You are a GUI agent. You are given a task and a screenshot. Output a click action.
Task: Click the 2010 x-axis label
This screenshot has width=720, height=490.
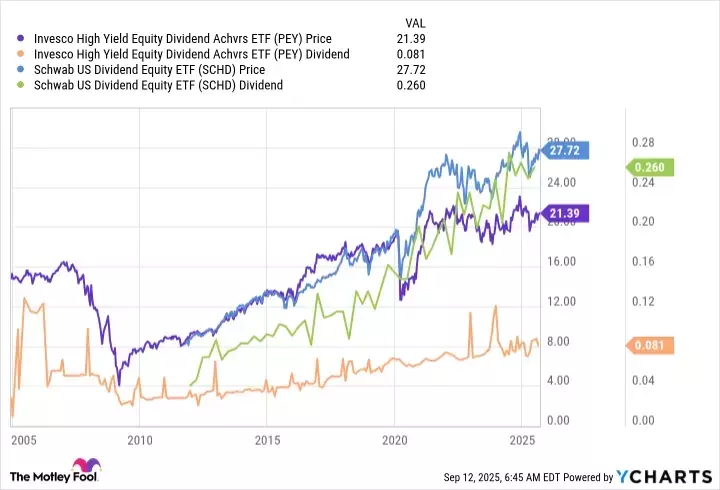point(140,440)
